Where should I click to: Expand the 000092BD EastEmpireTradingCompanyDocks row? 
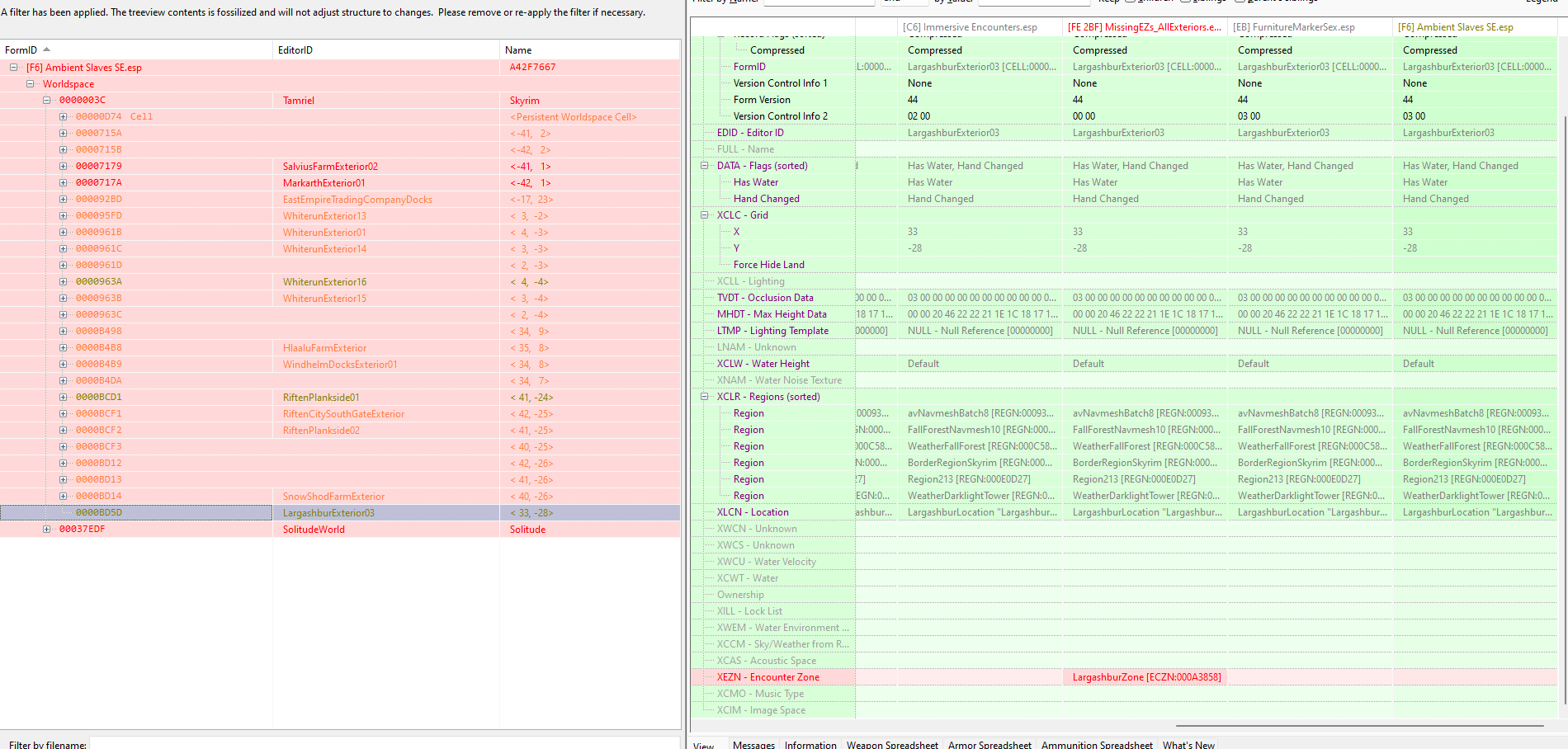coord(63,200)
